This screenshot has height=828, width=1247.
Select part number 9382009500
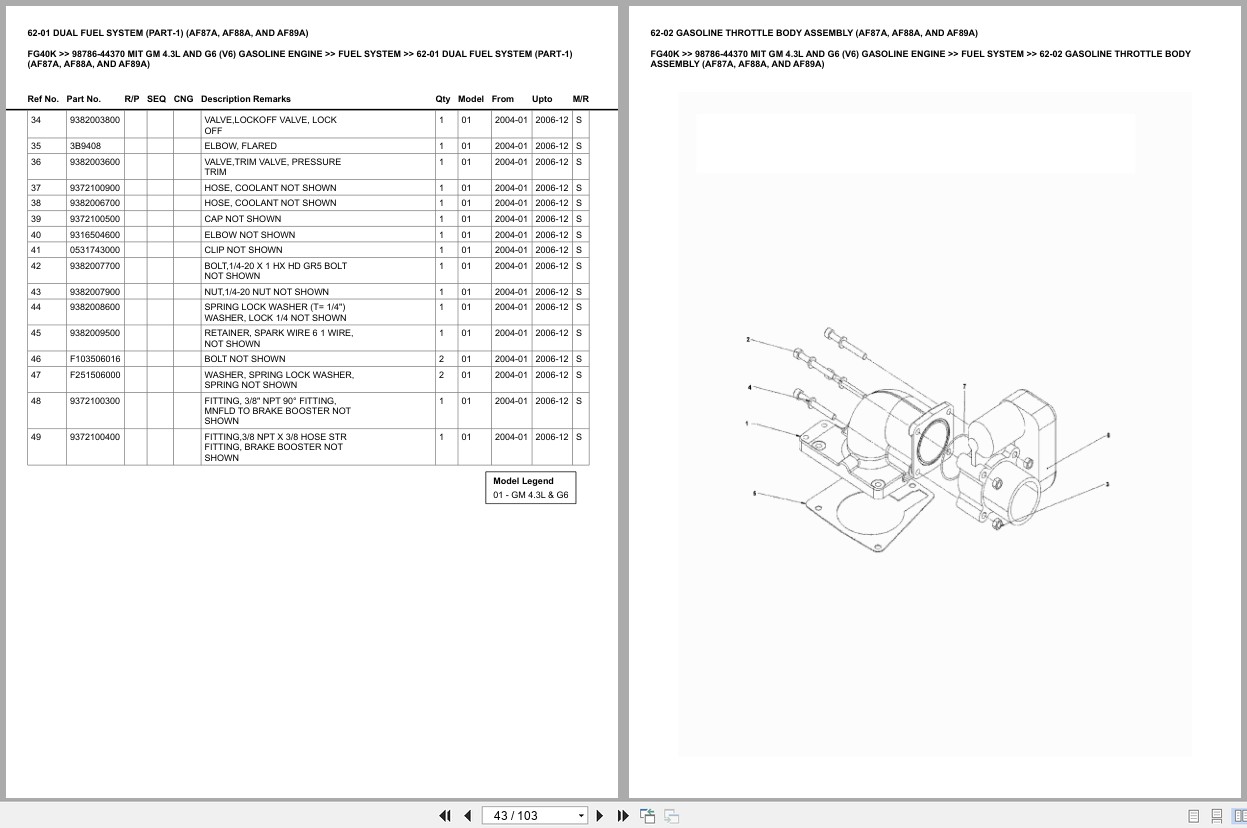pyautogui.click(x=95, y=333)
